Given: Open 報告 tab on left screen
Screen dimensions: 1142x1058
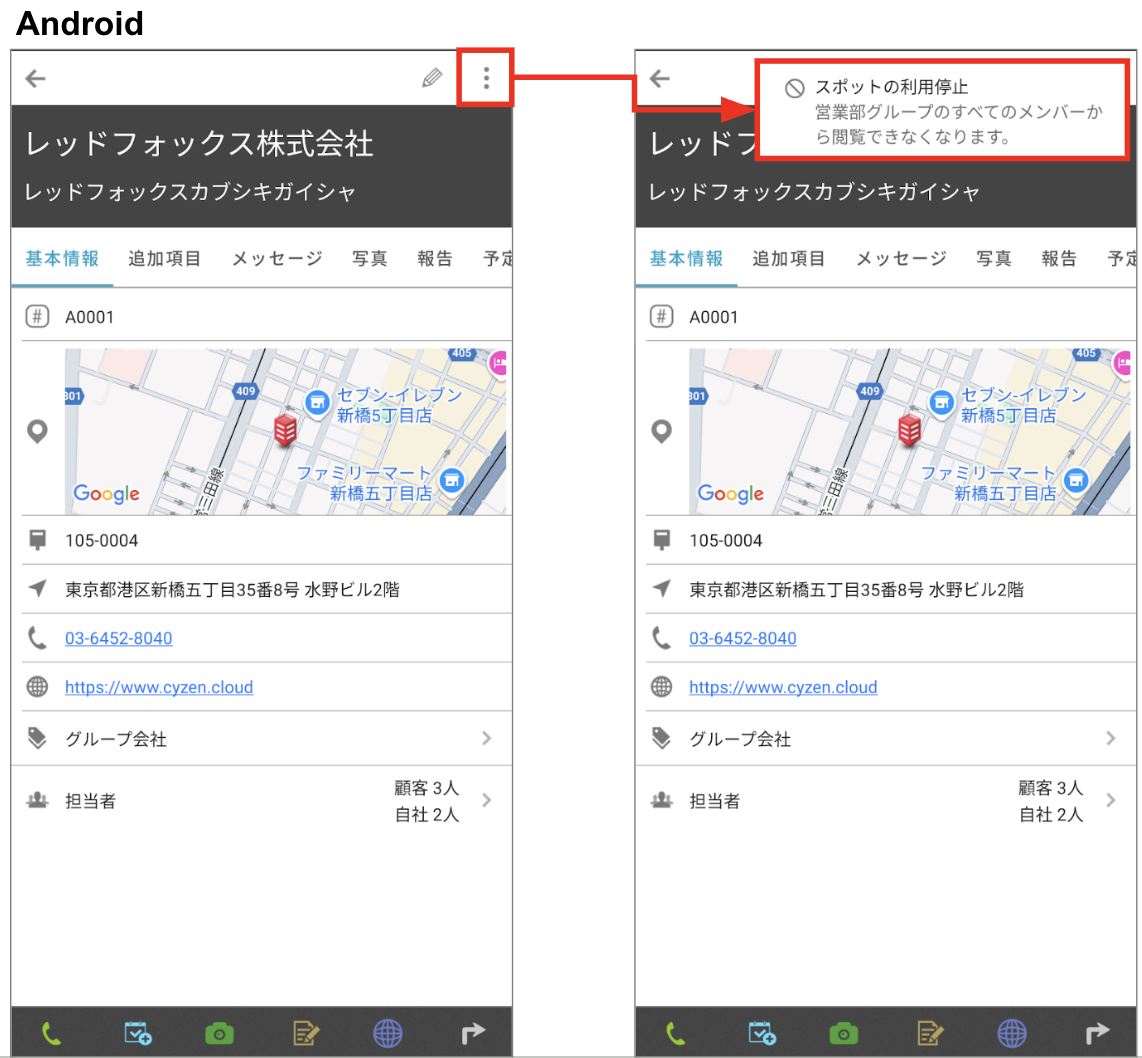Looking at the screenshot, I should (435, 258).
